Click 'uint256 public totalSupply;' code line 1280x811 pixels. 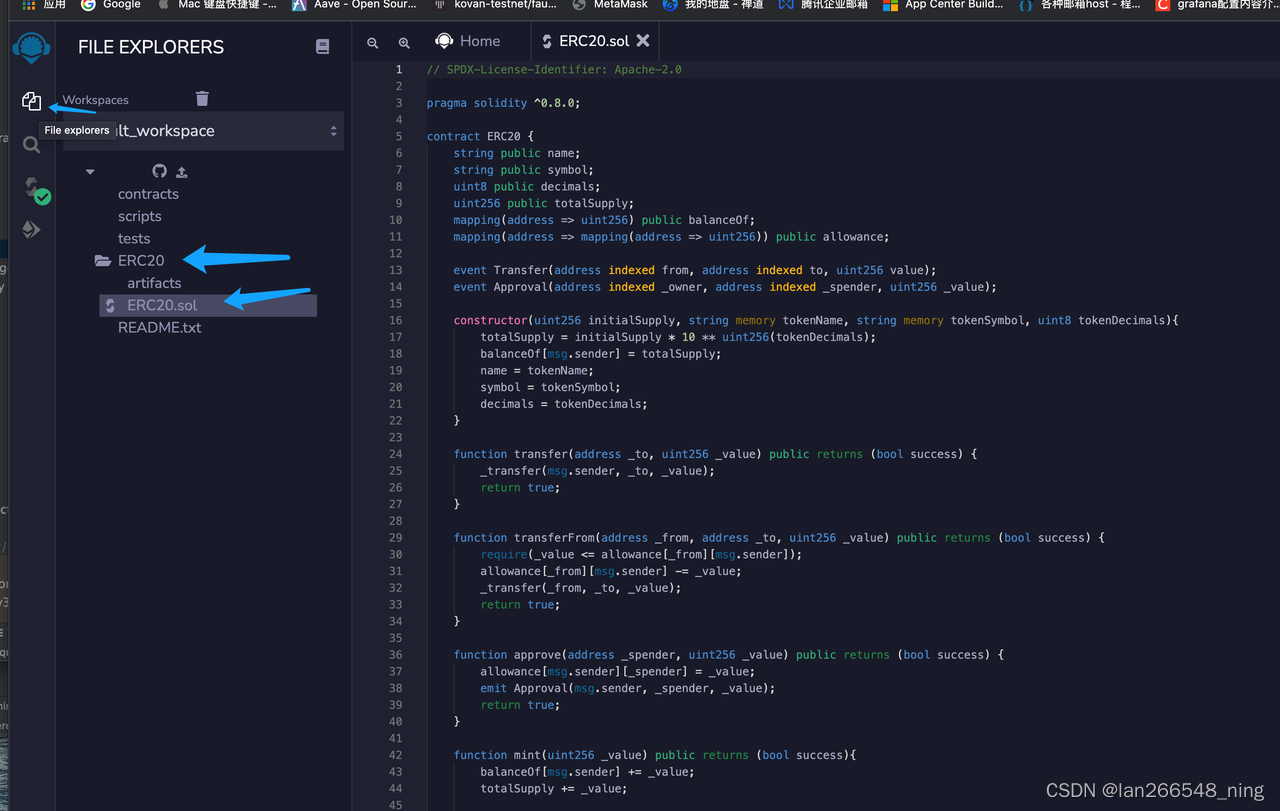tap(544, 203)
